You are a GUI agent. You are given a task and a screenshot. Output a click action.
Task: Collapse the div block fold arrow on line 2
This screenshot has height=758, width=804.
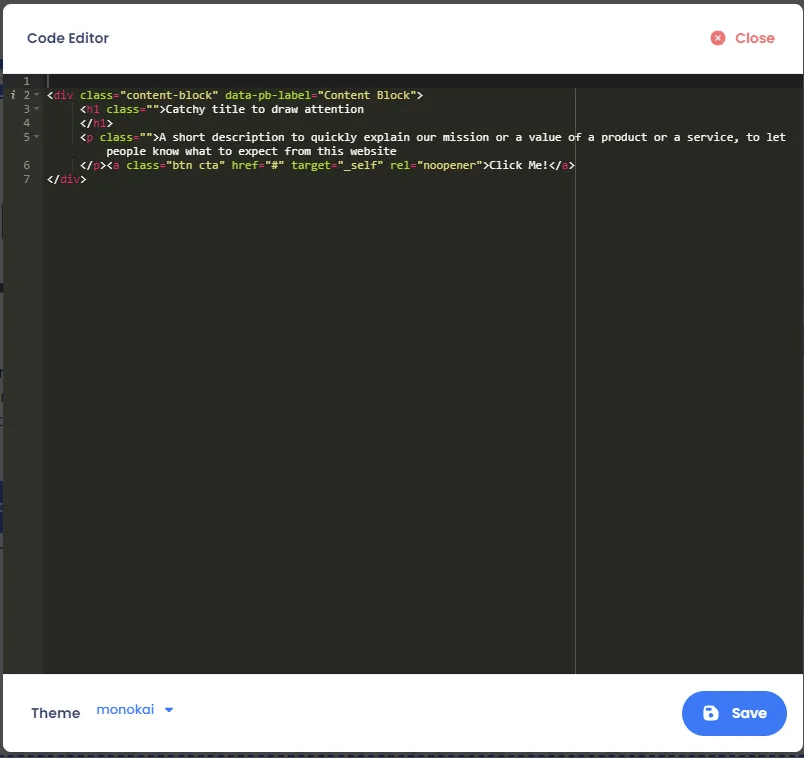37,95
